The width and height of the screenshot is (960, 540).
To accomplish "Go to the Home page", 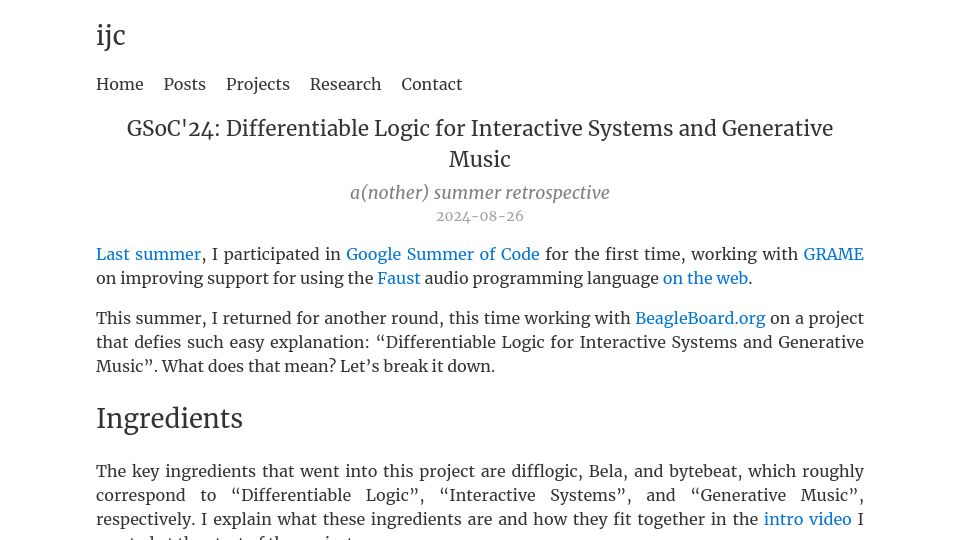I will click(120, 84).
